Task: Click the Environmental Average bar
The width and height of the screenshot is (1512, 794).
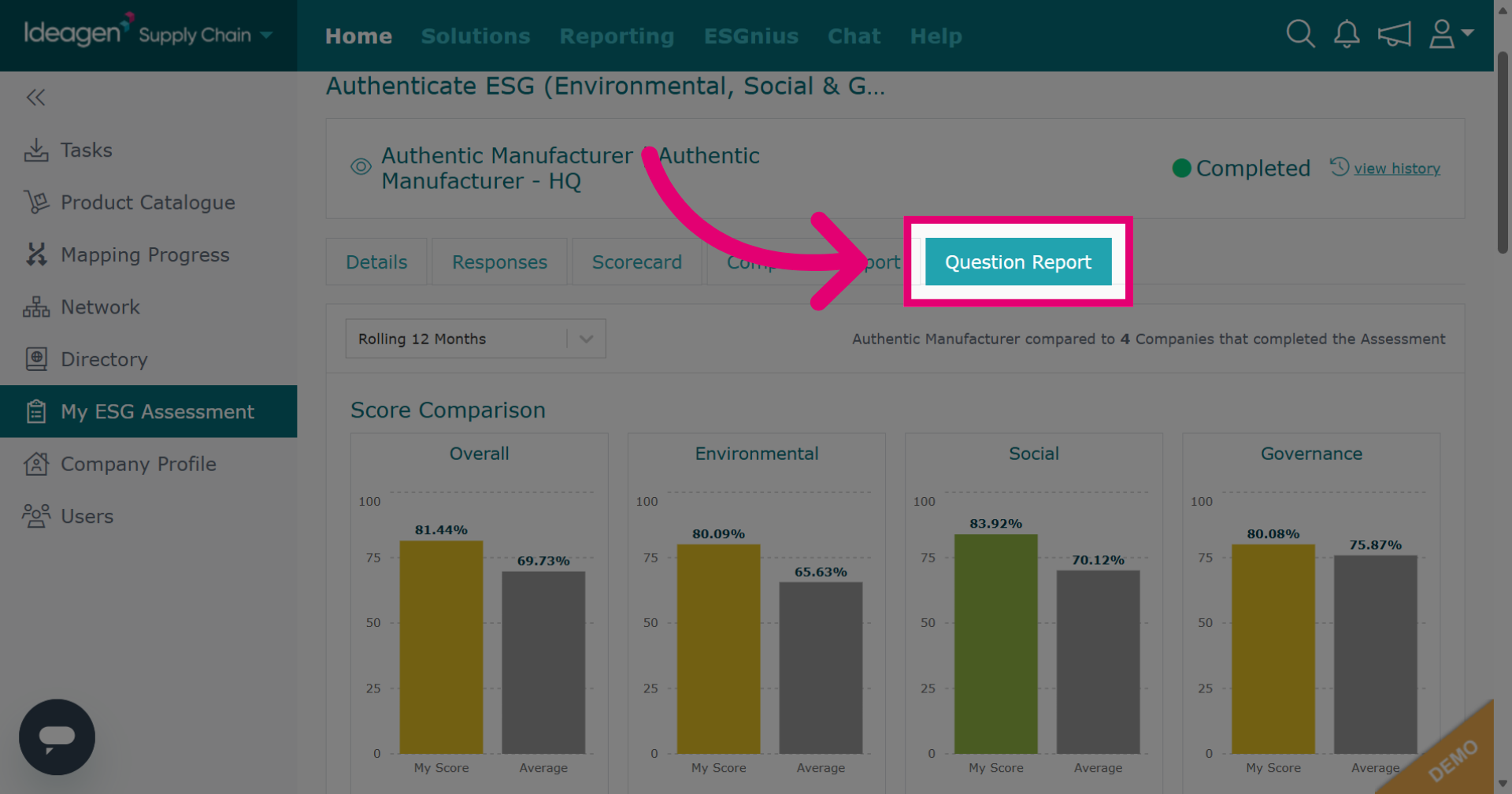Action: [821, 668]
